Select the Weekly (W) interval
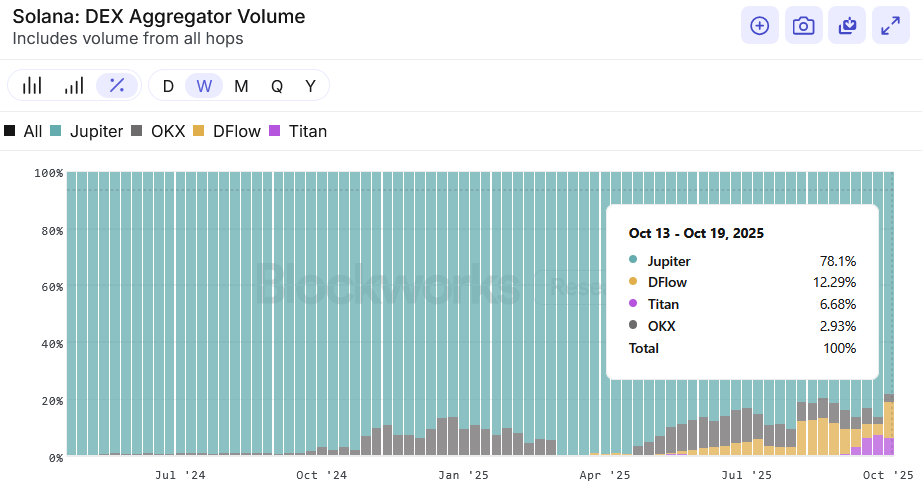This screenshot has width=922, height=503. 204,86
